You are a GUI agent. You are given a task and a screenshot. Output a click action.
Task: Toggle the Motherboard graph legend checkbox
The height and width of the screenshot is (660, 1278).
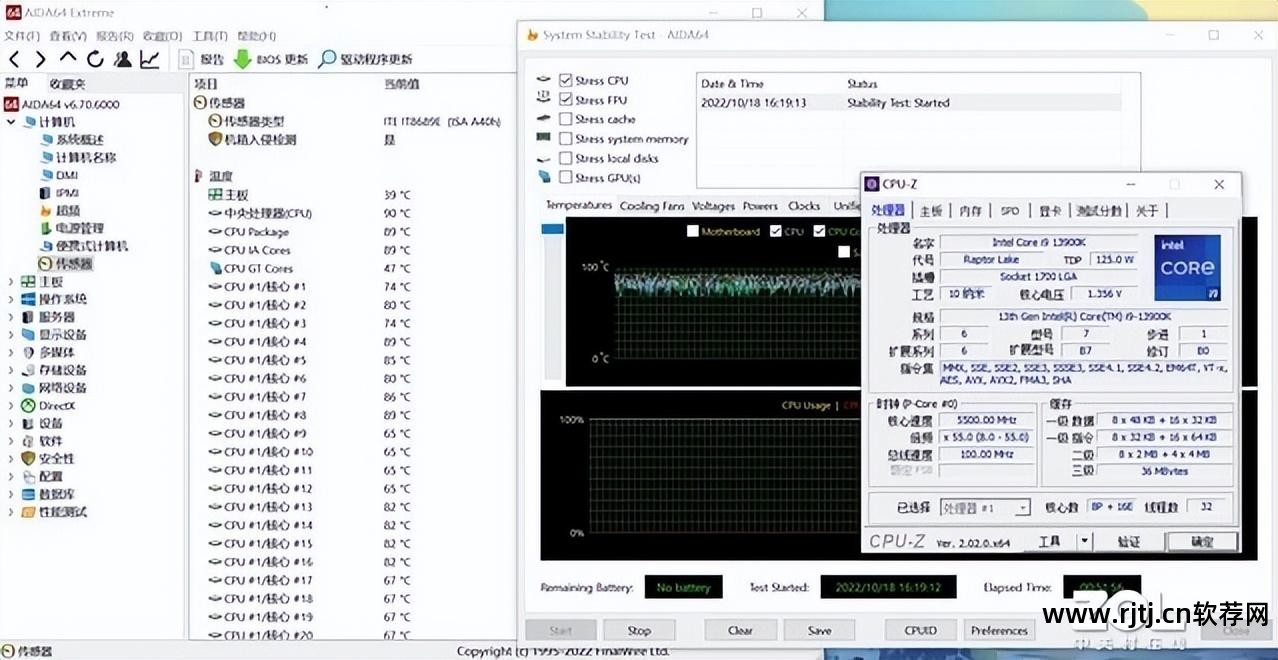point(693,231)
